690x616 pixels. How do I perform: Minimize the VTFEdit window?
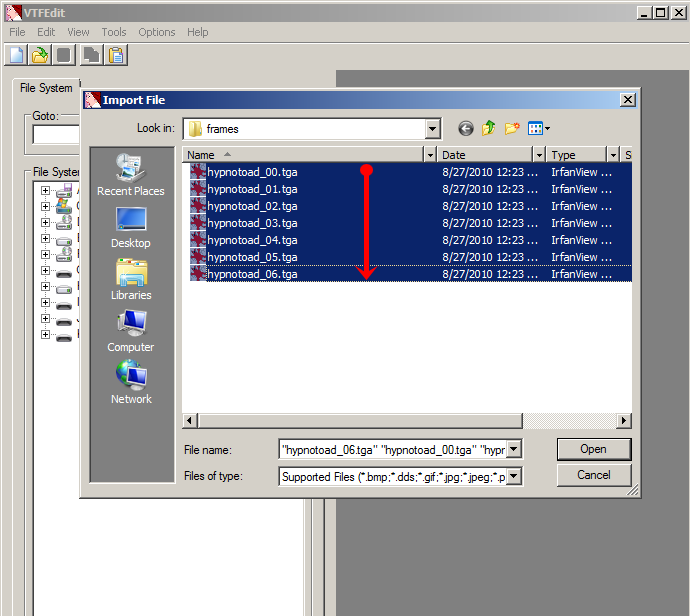(x=644, y=13)
